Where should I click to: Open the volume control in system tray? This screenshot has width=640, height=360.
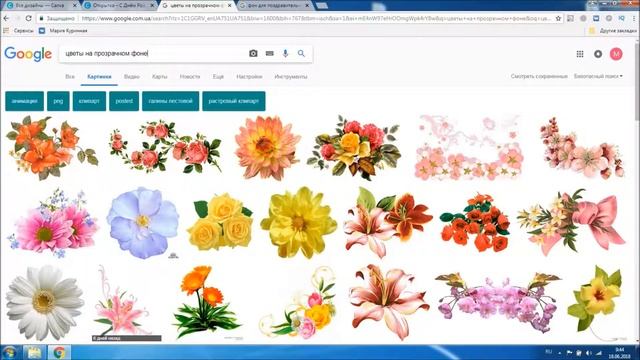point(589,353)
